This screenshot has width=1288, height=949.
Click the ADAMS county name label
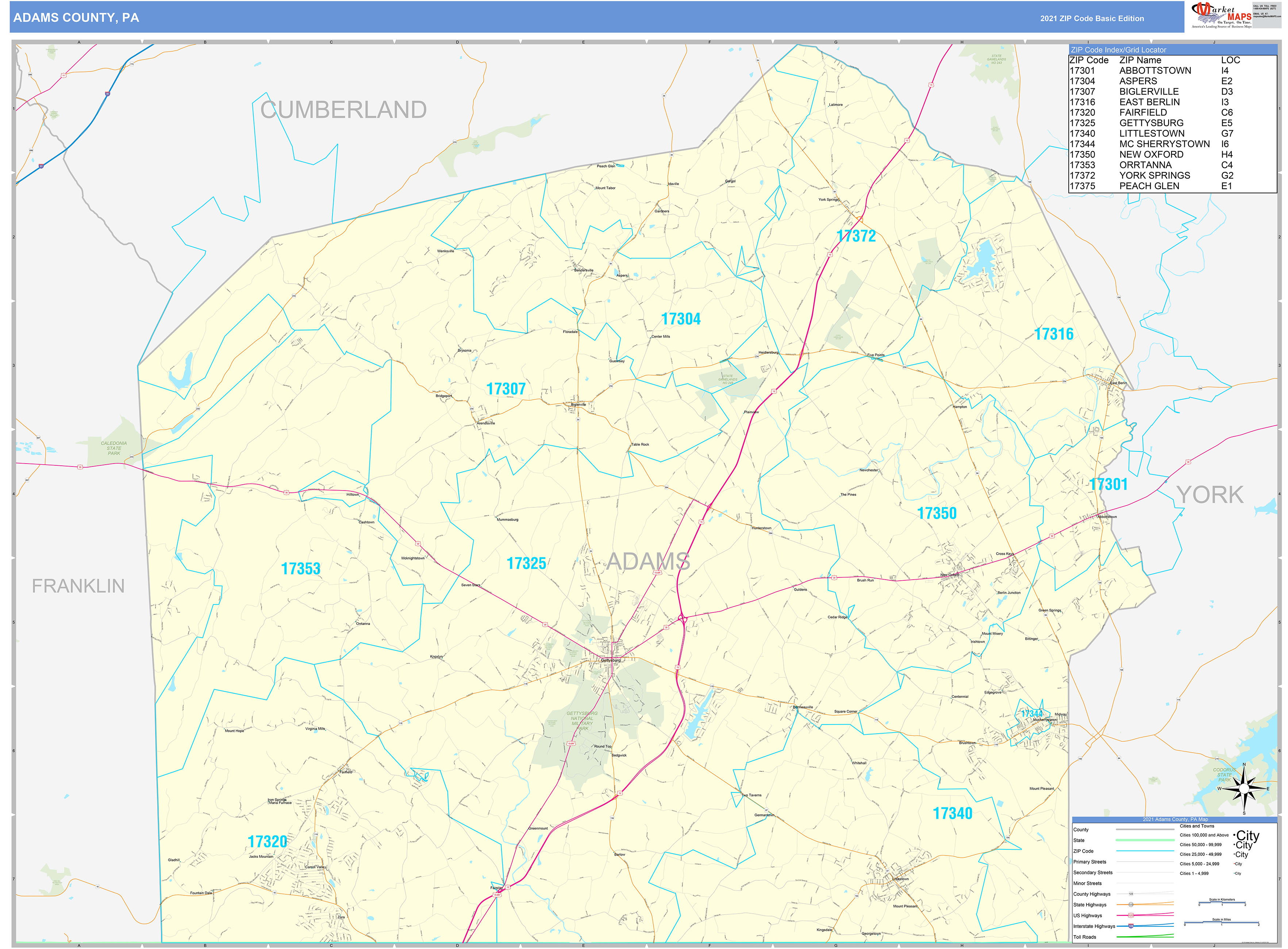pos(648,561)
